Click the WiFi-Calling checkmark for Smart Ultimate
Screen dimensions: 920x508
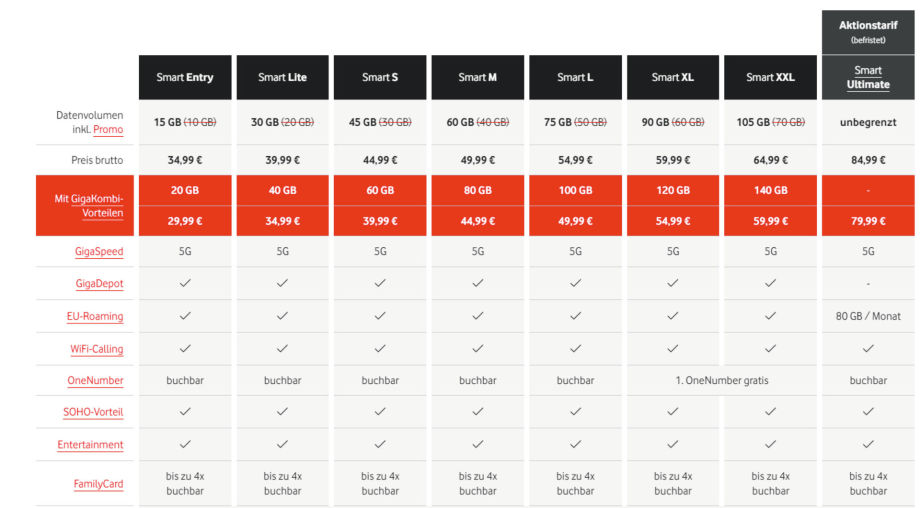(x=868, y=349)
